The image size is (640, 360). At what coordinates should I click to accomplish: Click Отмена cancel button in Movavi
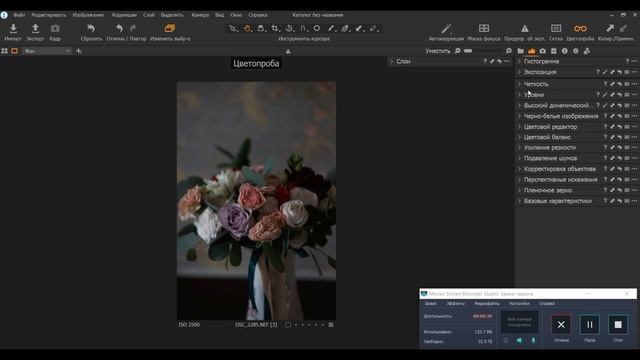click(561, 324)
